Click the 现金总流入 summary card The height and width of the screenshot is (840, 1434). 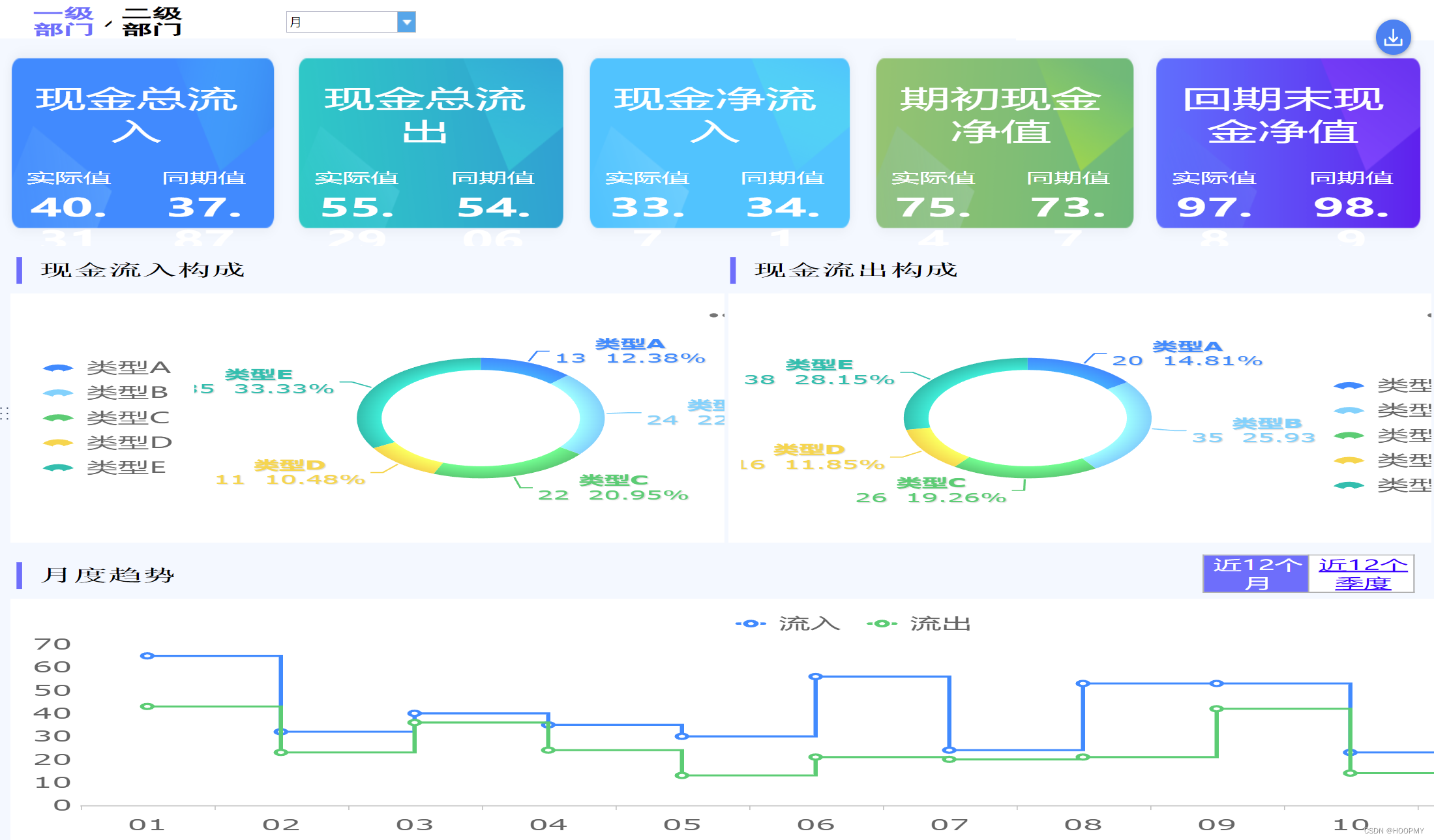(143, 143)
